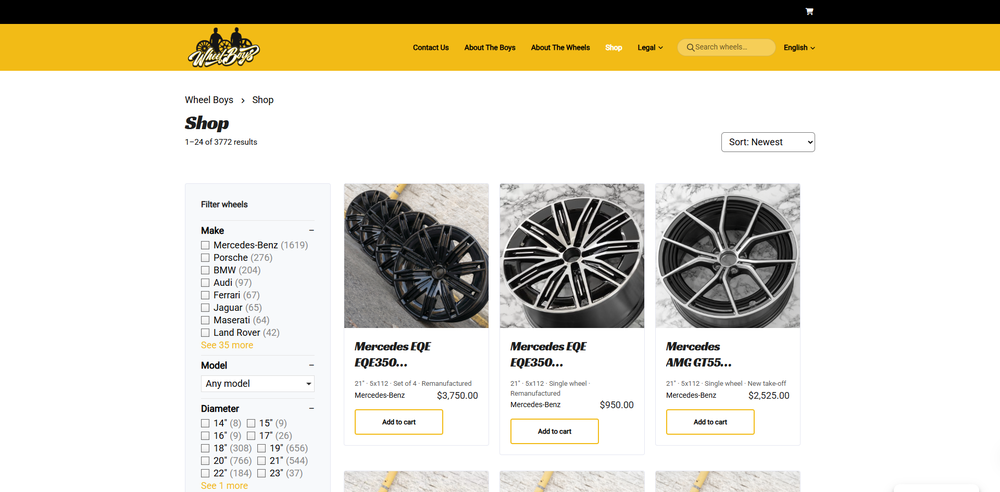This screenshot has width=1000, height=492.
Task: Open Mercedes AMG GT55 product title
Action: (x=699, y=354)
